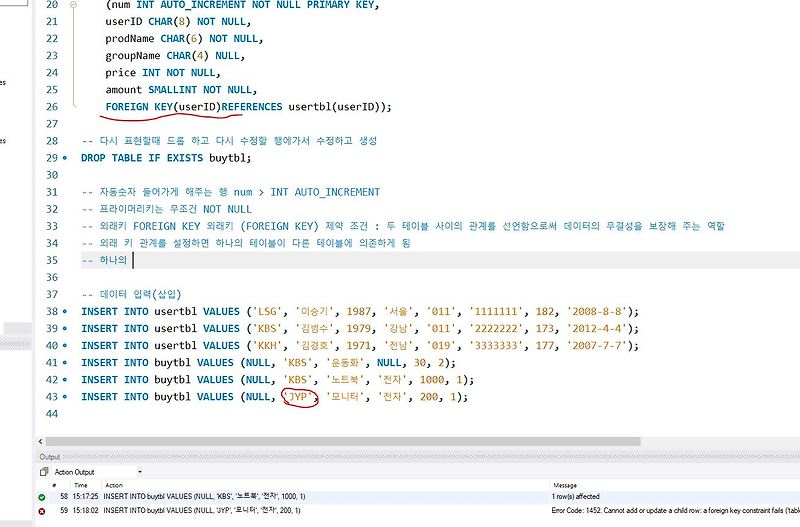
Task: Click 'price INT NOT NULL,' on line 24
Action: [163, 72]
